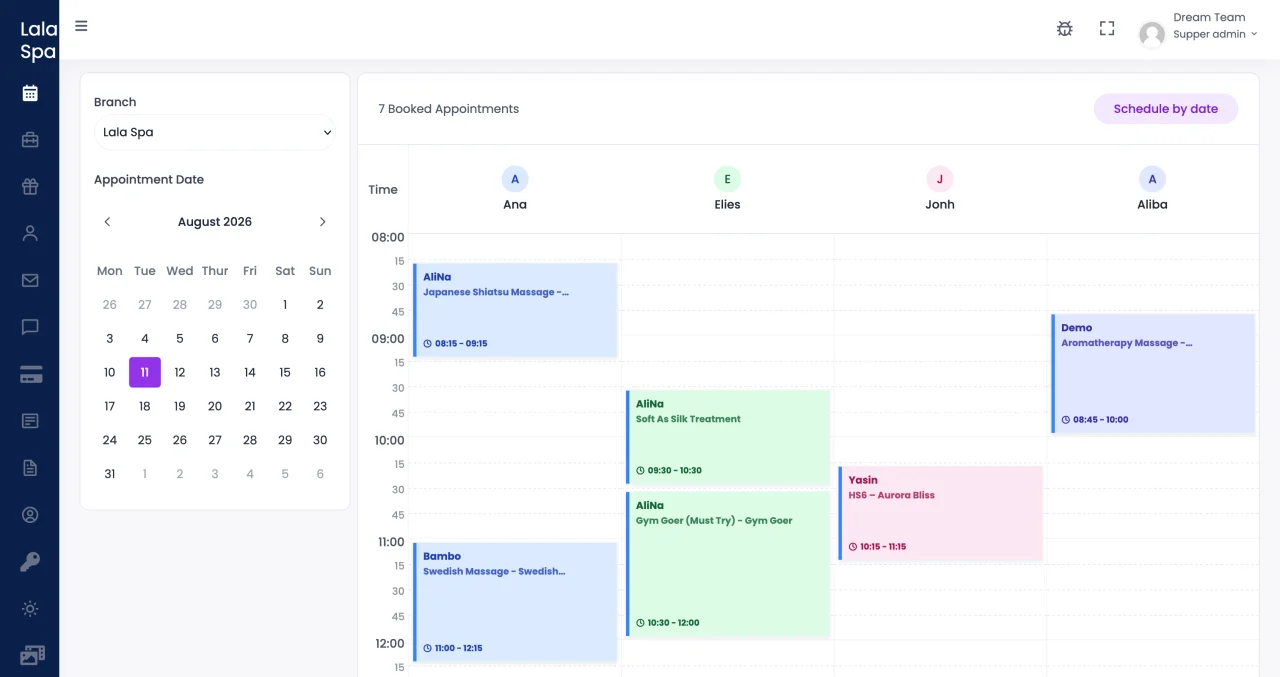1280x677 pixels.
Task: Open AliNa's Gym Goer appointment
Action: (728, 564)
